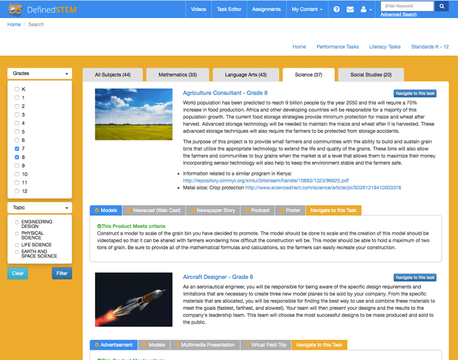The height and width of the screenshot is (360, 458).
Task: Check the grade 5 checkbox
Action: click(17, 132)
